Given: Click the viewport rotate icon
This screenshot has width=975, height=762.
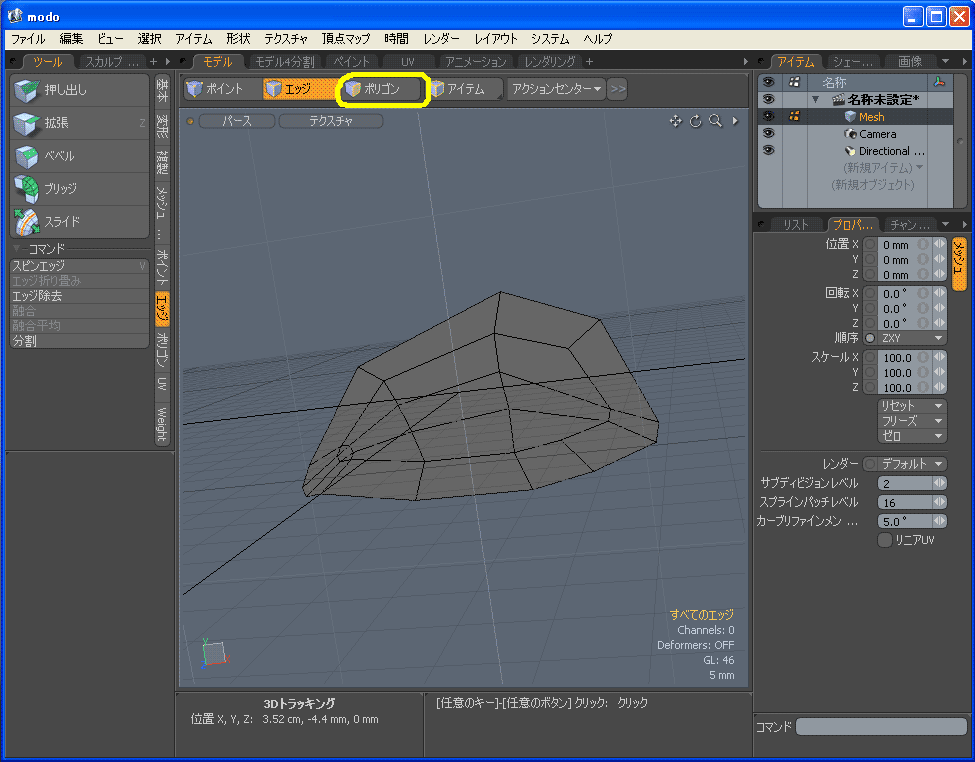Looking at the screenshot, I should [696, 121].
